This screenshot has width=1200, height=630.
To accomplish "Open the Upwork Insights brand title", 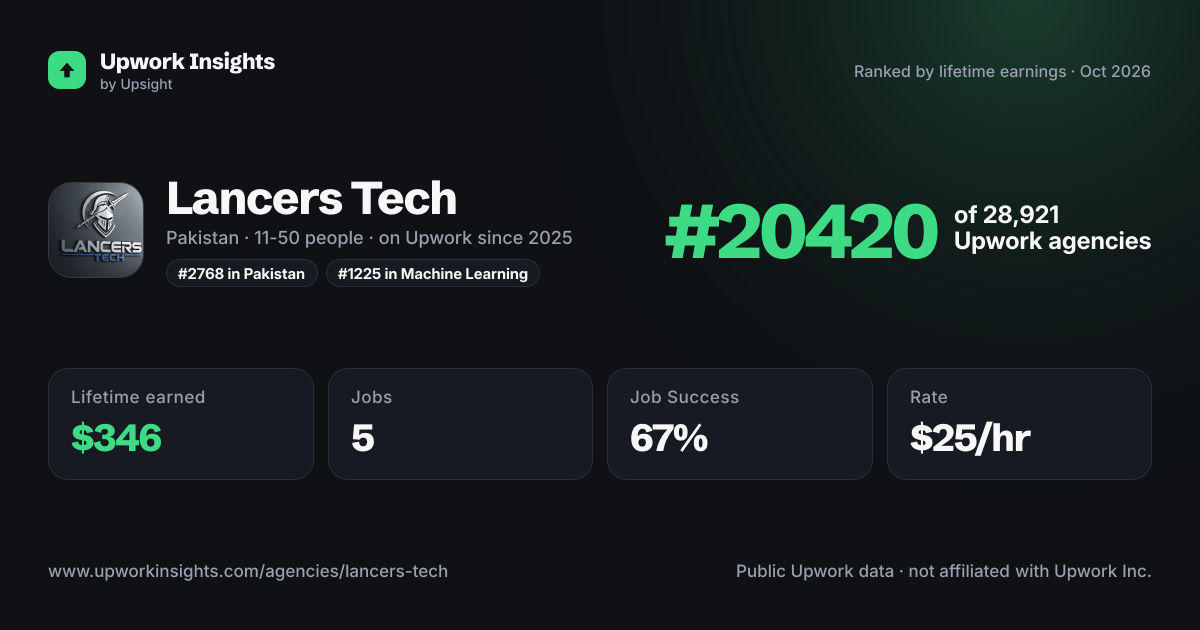I will [x=187, y=61].
